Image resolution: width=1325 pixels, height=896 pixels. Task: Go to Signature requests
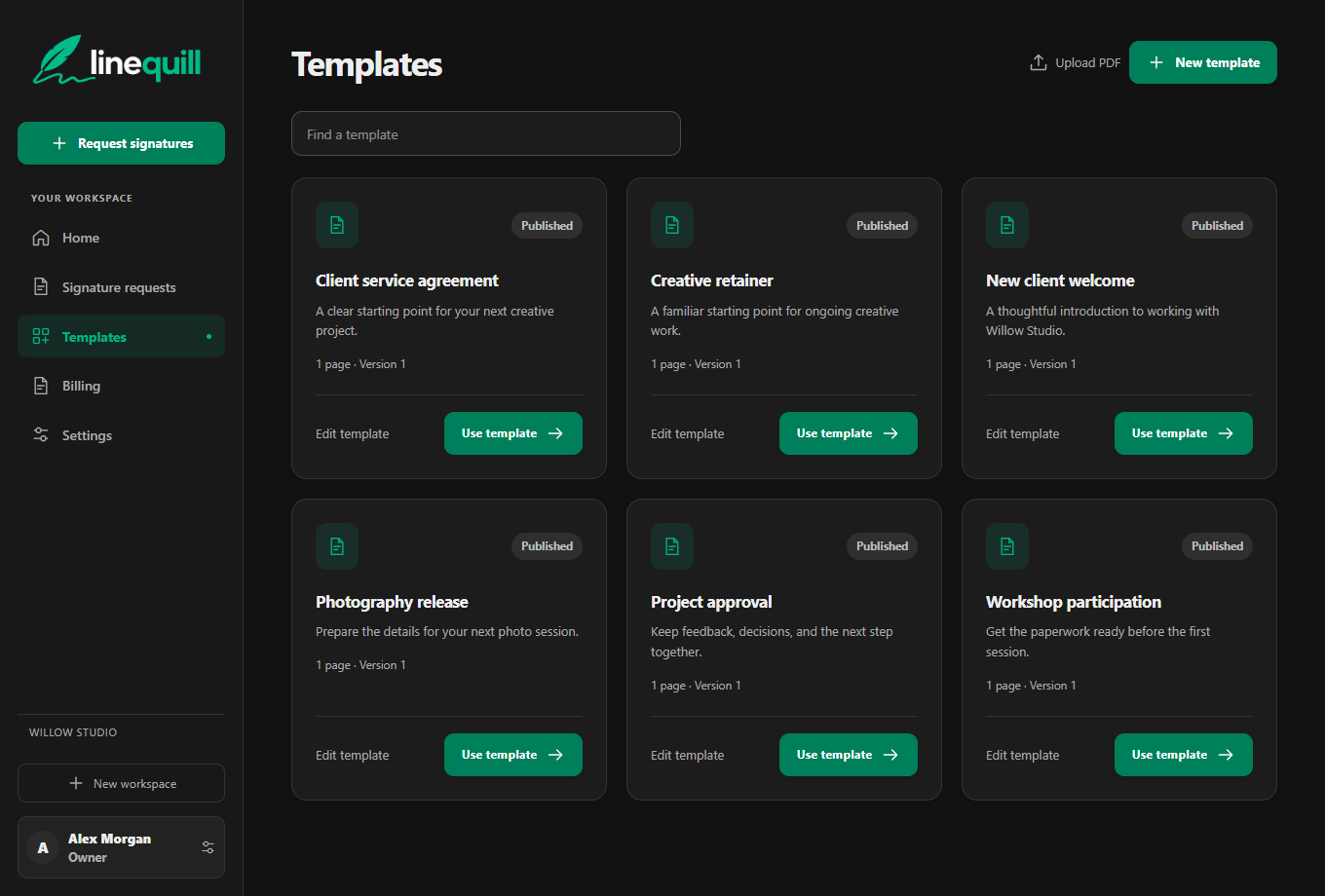point(121,287)
